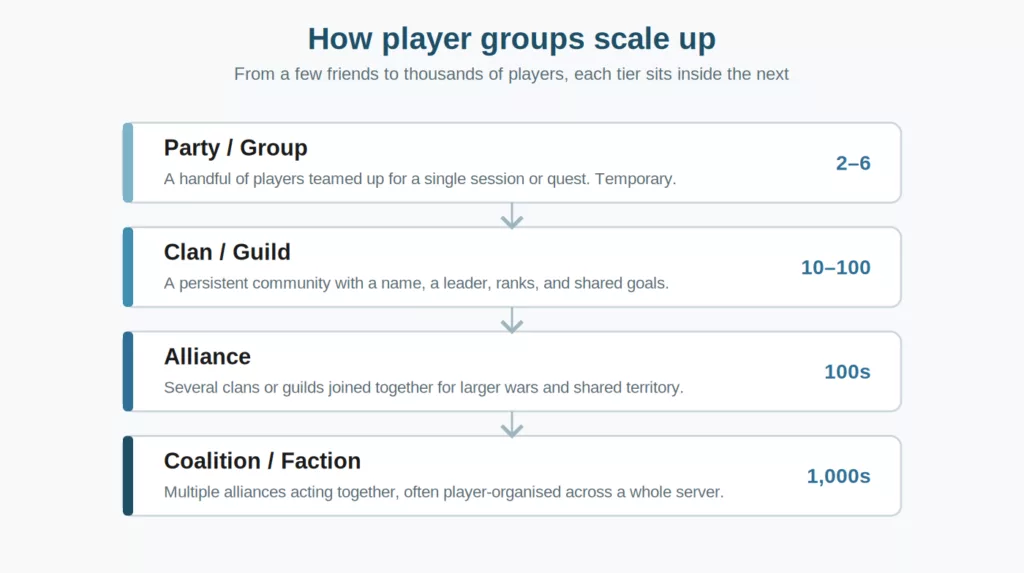
Task: Click the arrow below Party / Group card
Action: pos(511,216)
